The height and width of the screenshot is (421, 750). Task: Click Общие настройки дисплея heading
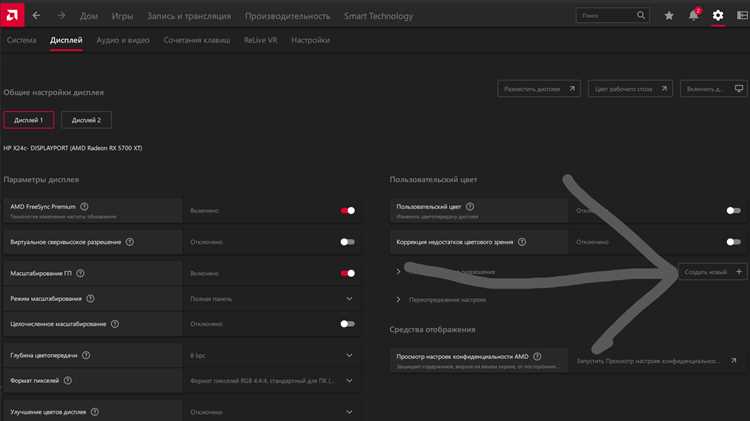(x=54, y=92)
